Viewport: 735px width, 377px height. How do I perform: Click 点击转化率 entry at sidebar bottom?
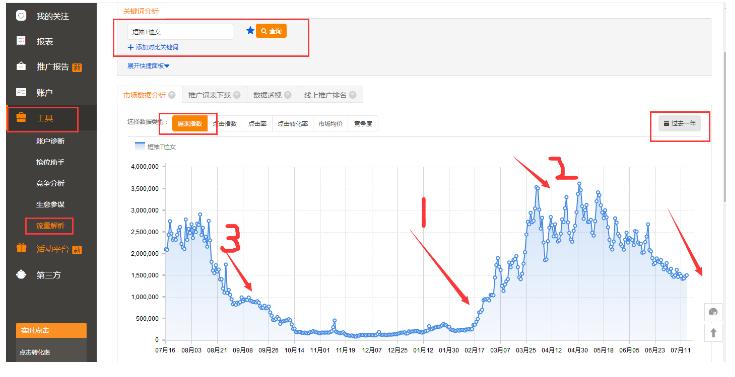(35, 352)
